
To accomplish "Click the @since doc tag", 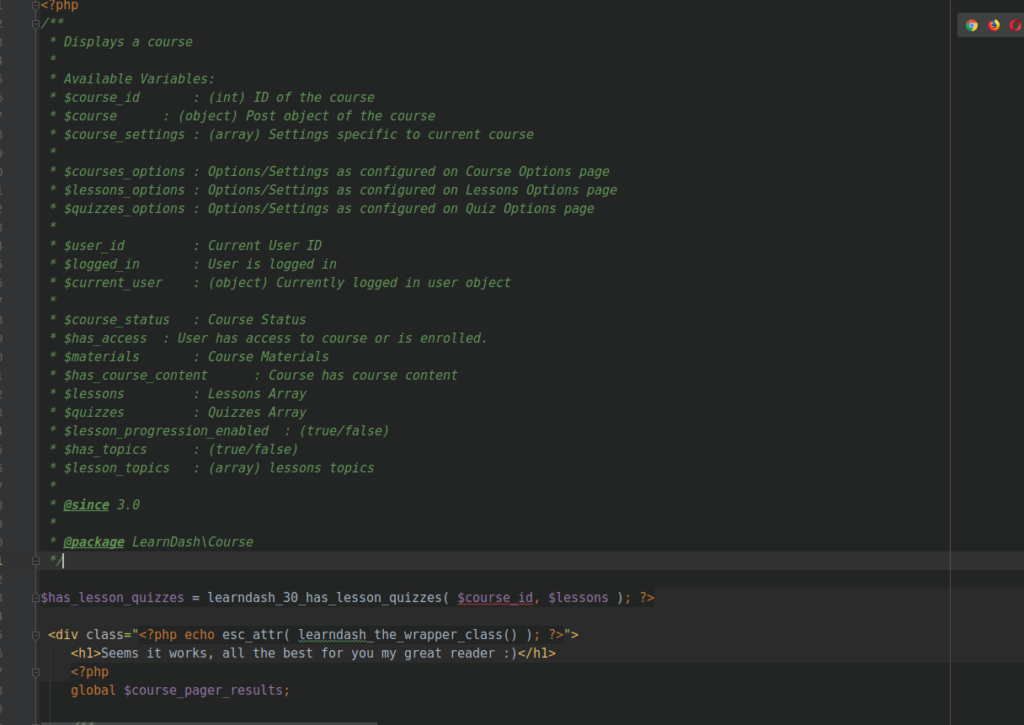I will [87, 505].
